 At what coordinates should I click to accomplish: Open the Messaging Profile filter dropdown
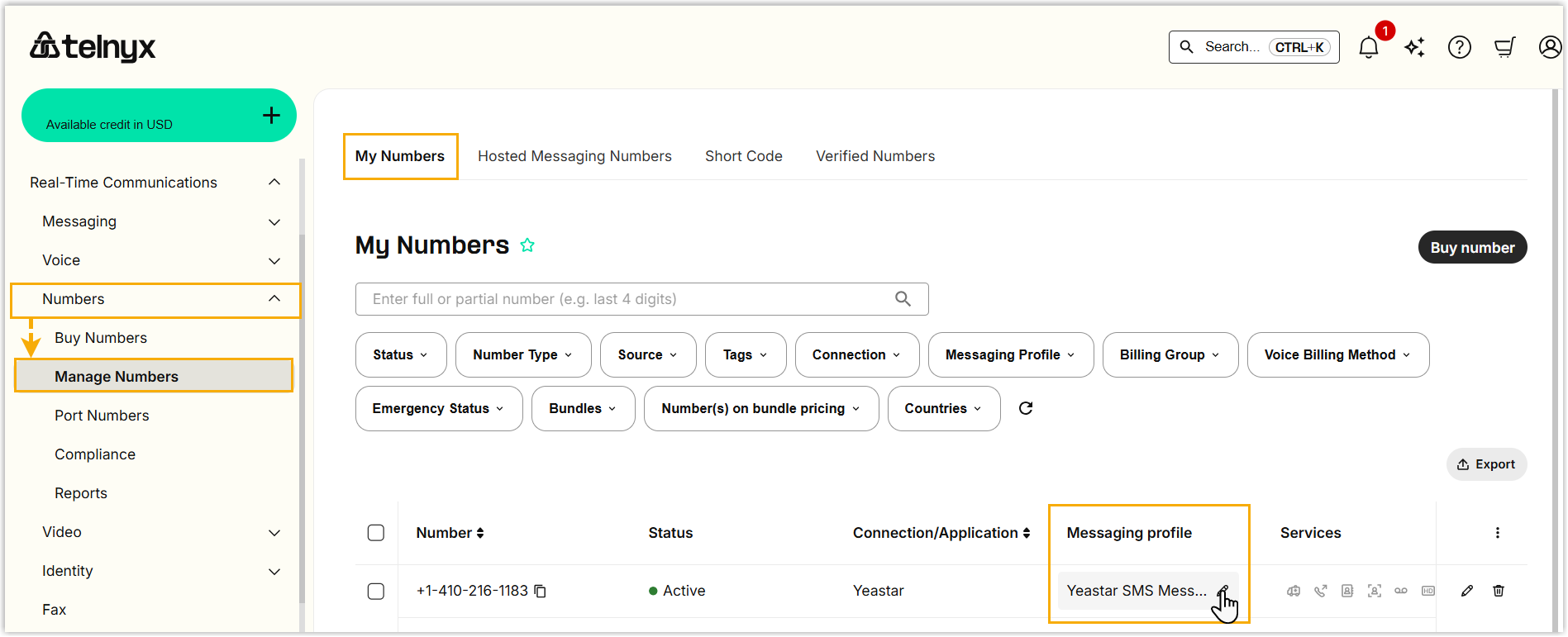tap(1010, 355)
